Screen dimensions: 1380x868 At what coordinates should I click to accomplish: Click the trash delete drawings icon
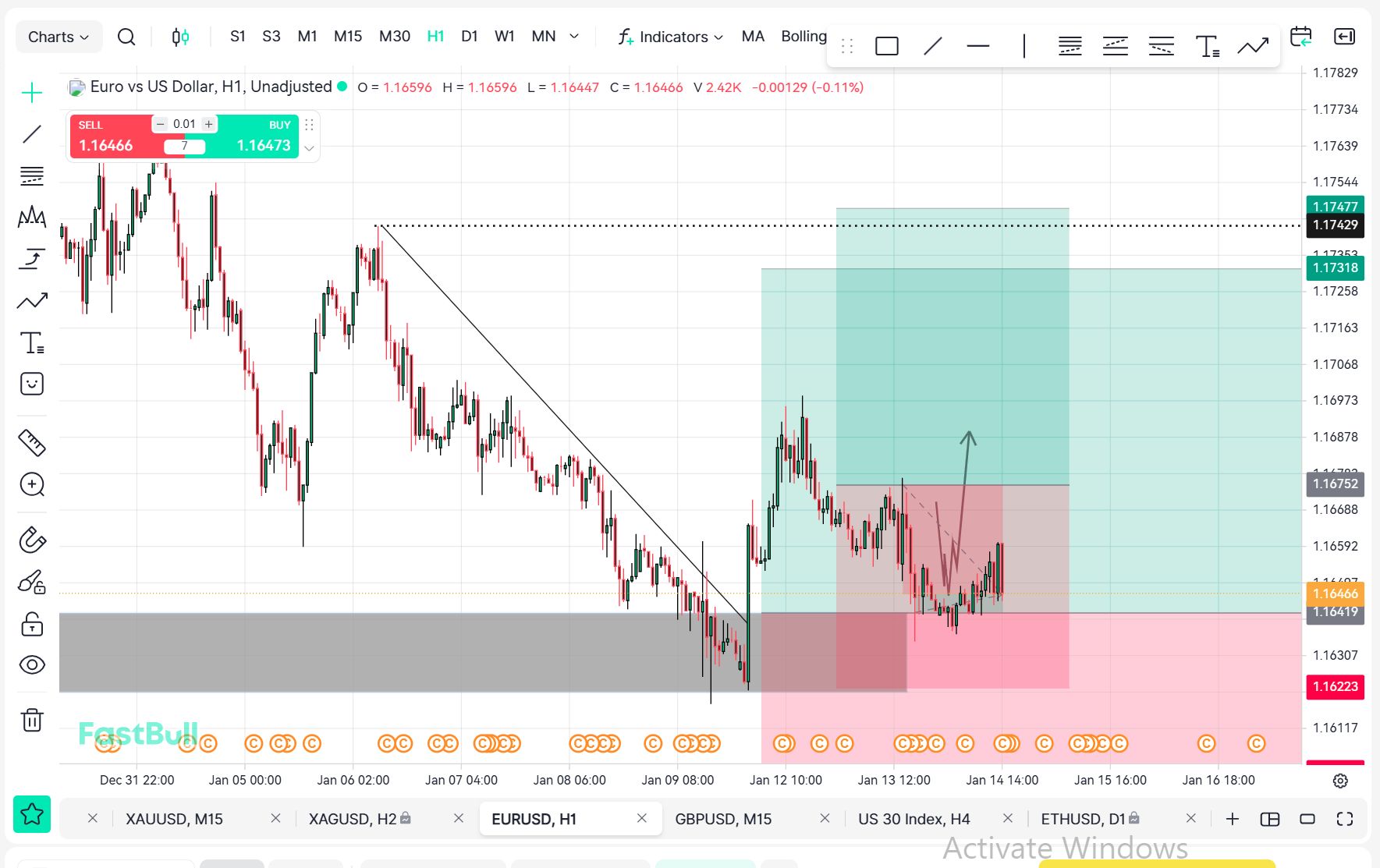click(32, 720)
